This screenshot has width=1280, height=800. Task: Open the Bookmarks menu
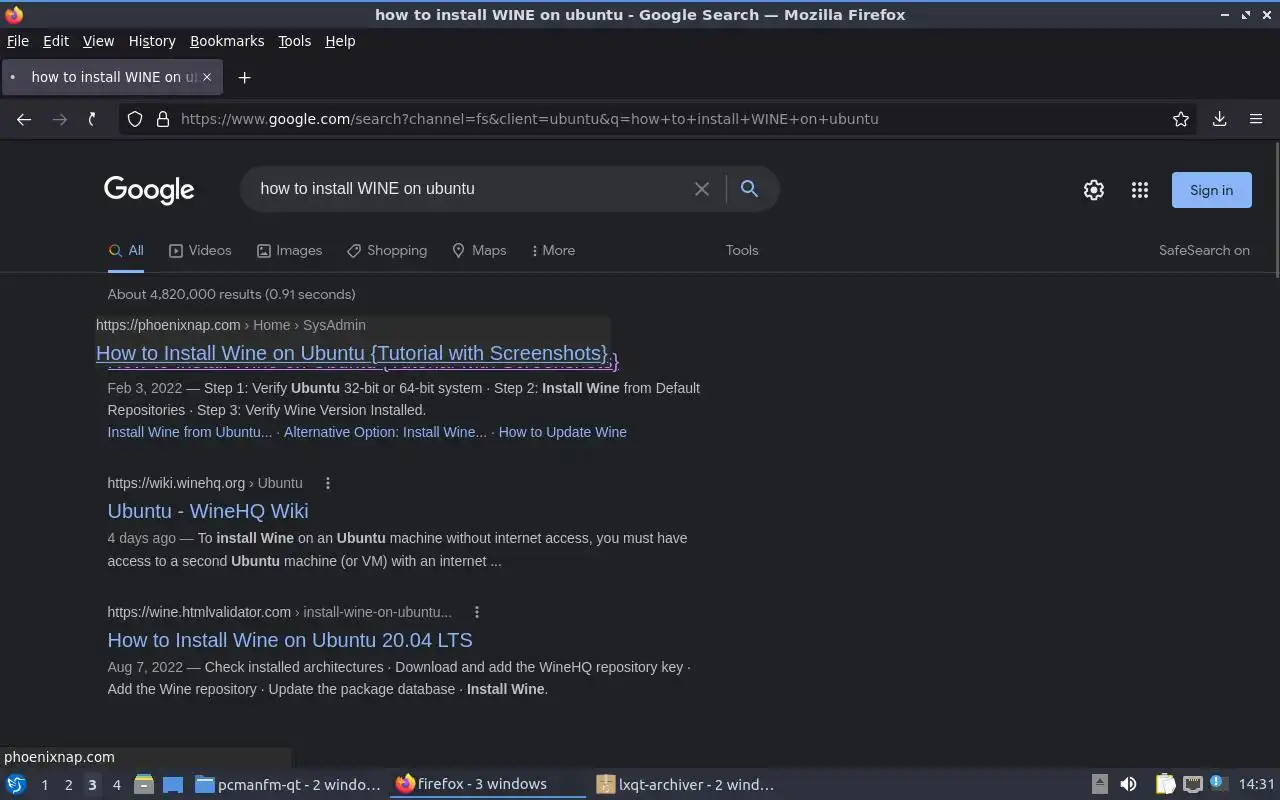[227, 41]
